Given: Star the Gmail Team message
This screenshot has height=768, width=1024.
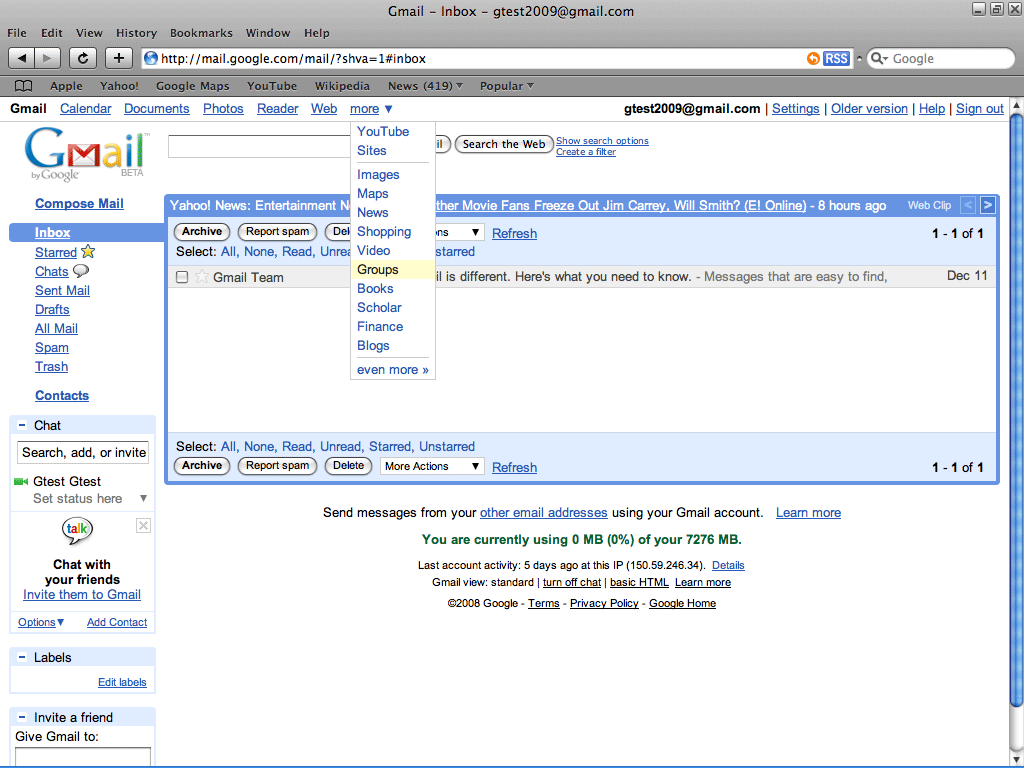Looking at the screenshot, I should tap(202, 277).
